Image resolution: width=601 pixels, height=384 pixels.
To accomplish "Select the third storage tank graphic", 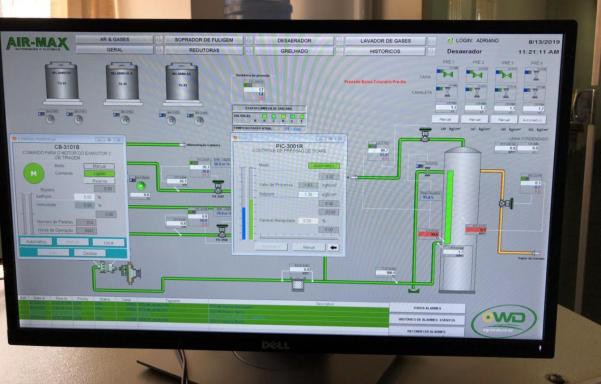I will pyautogui.click(x=182, y=84).
